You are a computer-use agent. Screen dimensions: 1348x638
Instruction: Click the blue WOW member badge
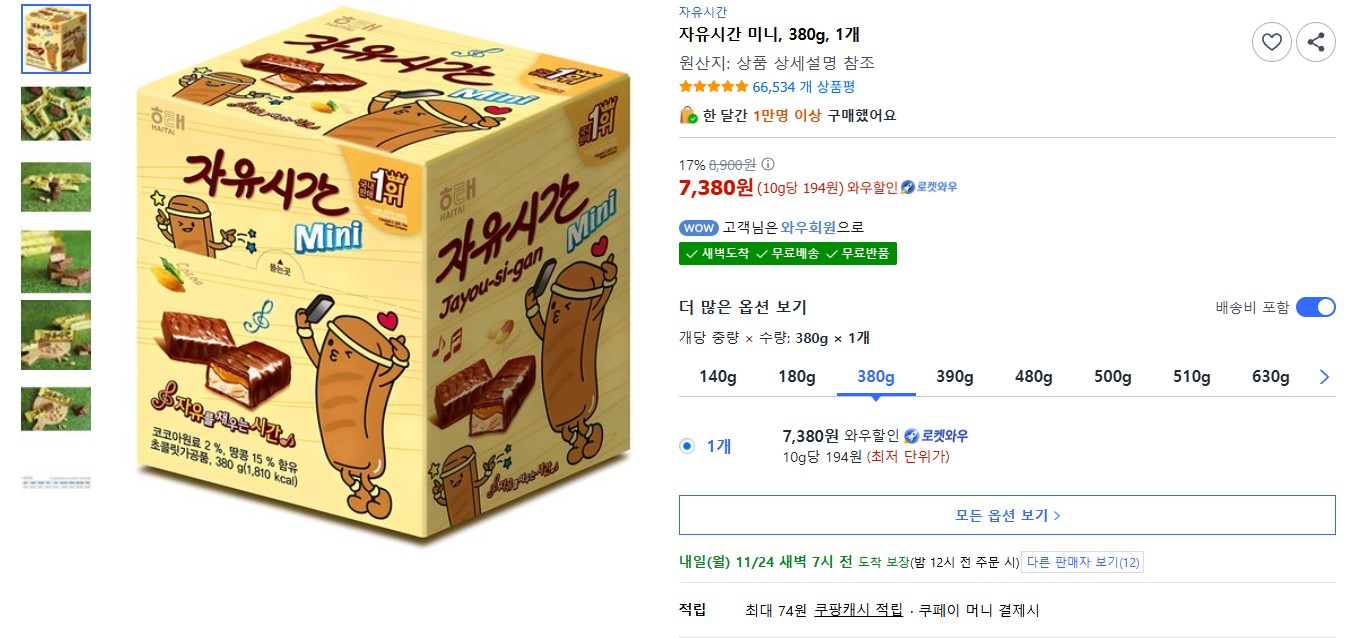pyautogui.click(x=698, y=227)
